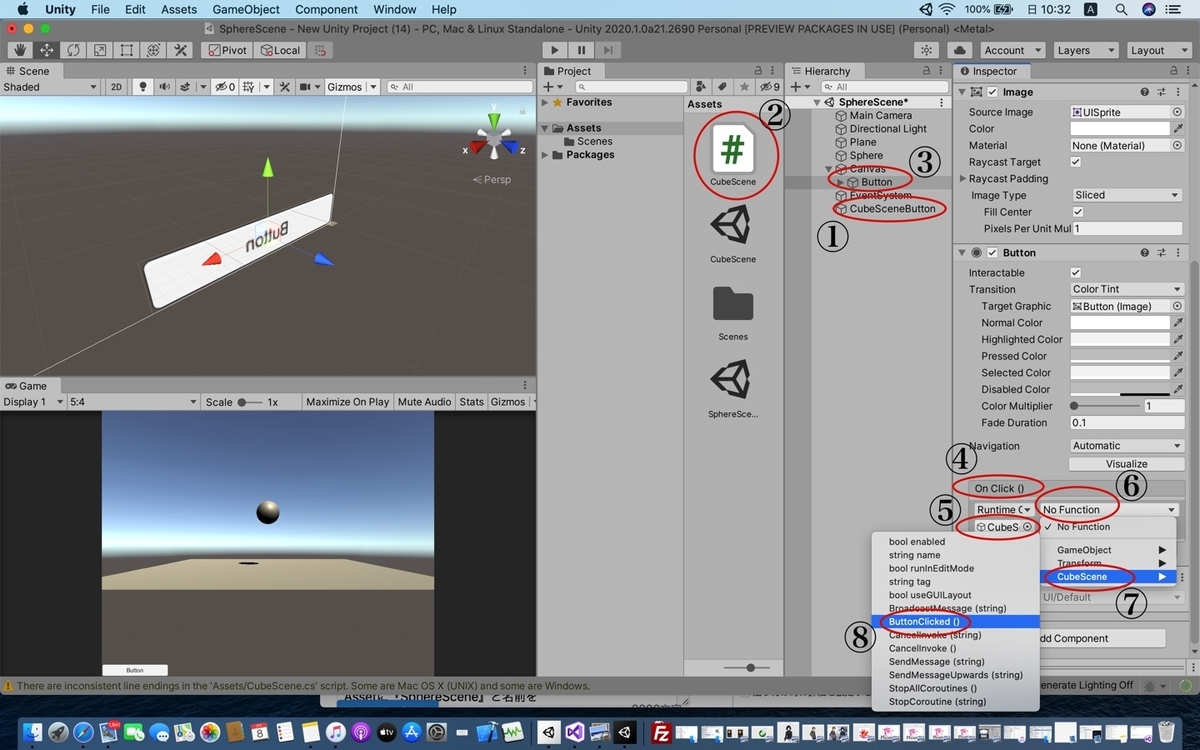Open the 5:4 aspect ratio dropdown
The height and width of the screenshot is (750, 1200).
[133, 402]
